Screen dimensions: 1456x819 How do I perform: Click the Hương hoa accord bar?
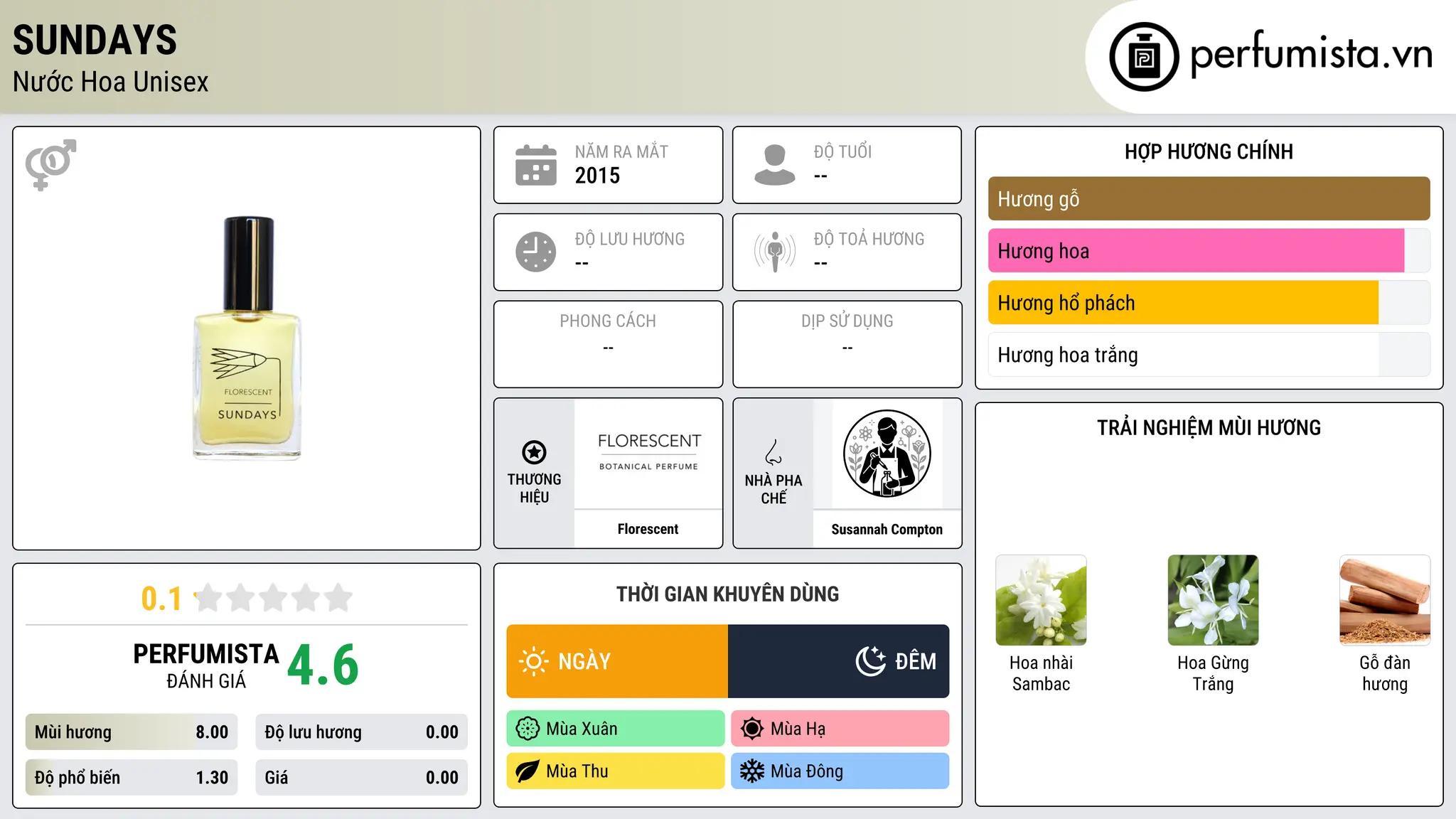1209,251
